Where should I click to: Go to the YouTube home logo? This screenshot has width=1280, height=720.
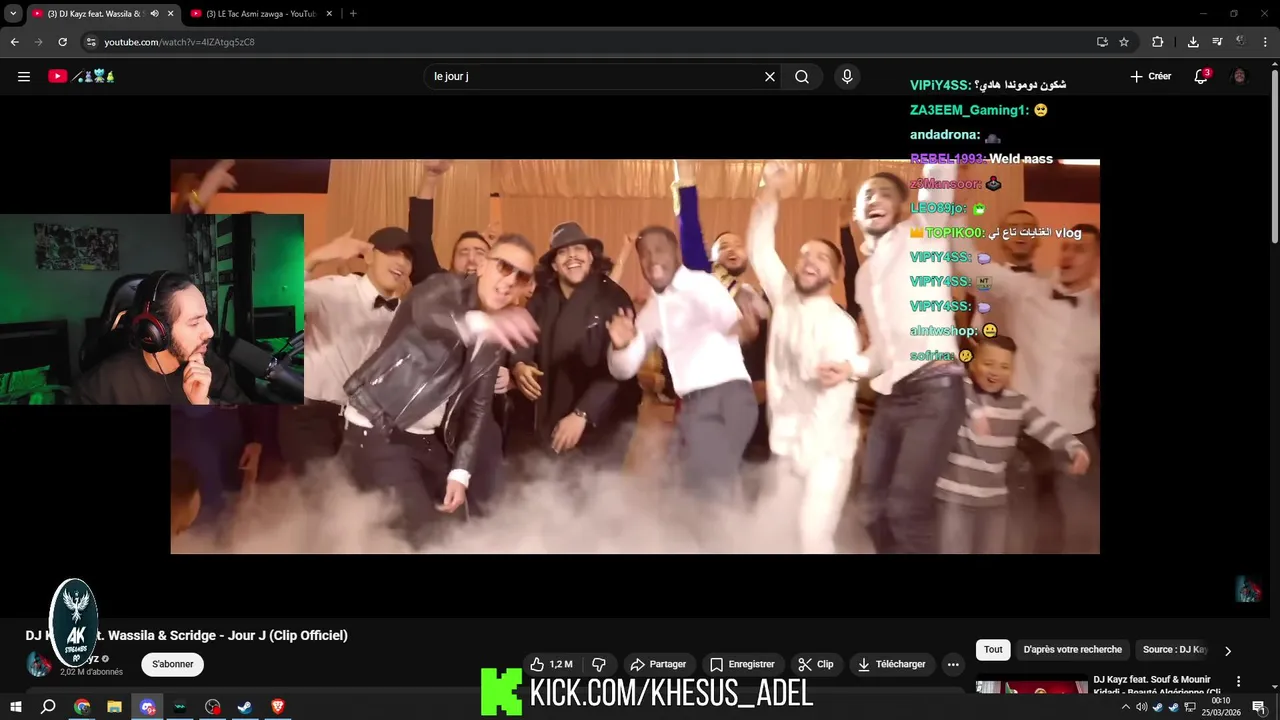coord(81,76)
